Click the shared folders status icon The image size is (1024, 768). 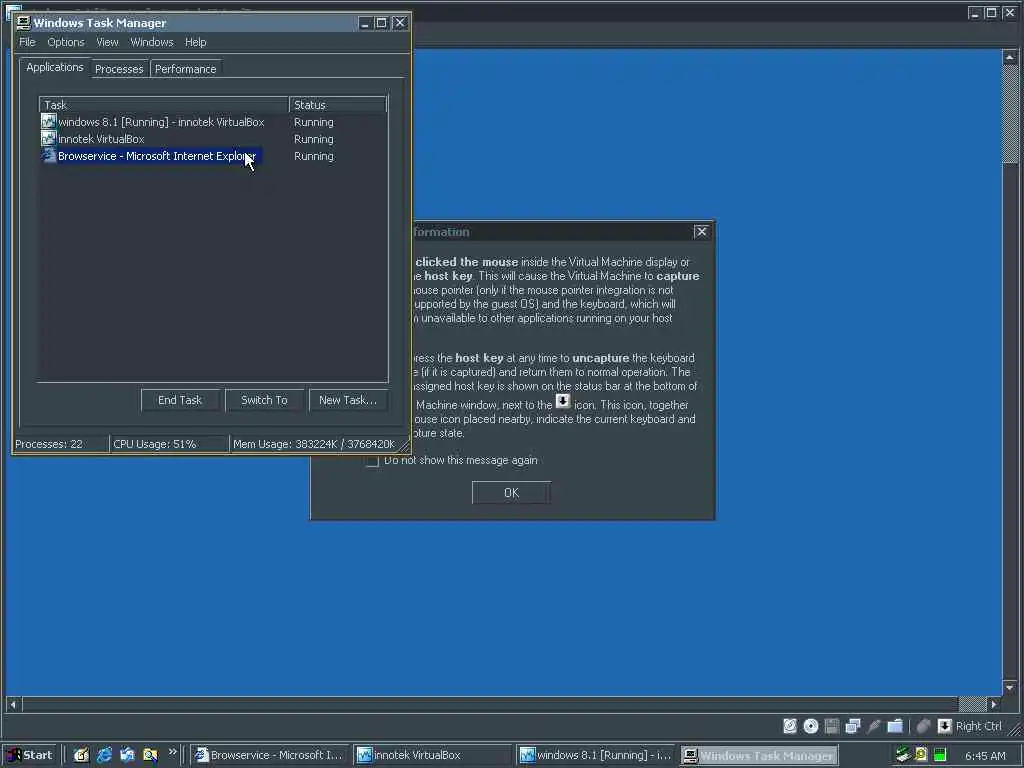[x=895, y=726]
